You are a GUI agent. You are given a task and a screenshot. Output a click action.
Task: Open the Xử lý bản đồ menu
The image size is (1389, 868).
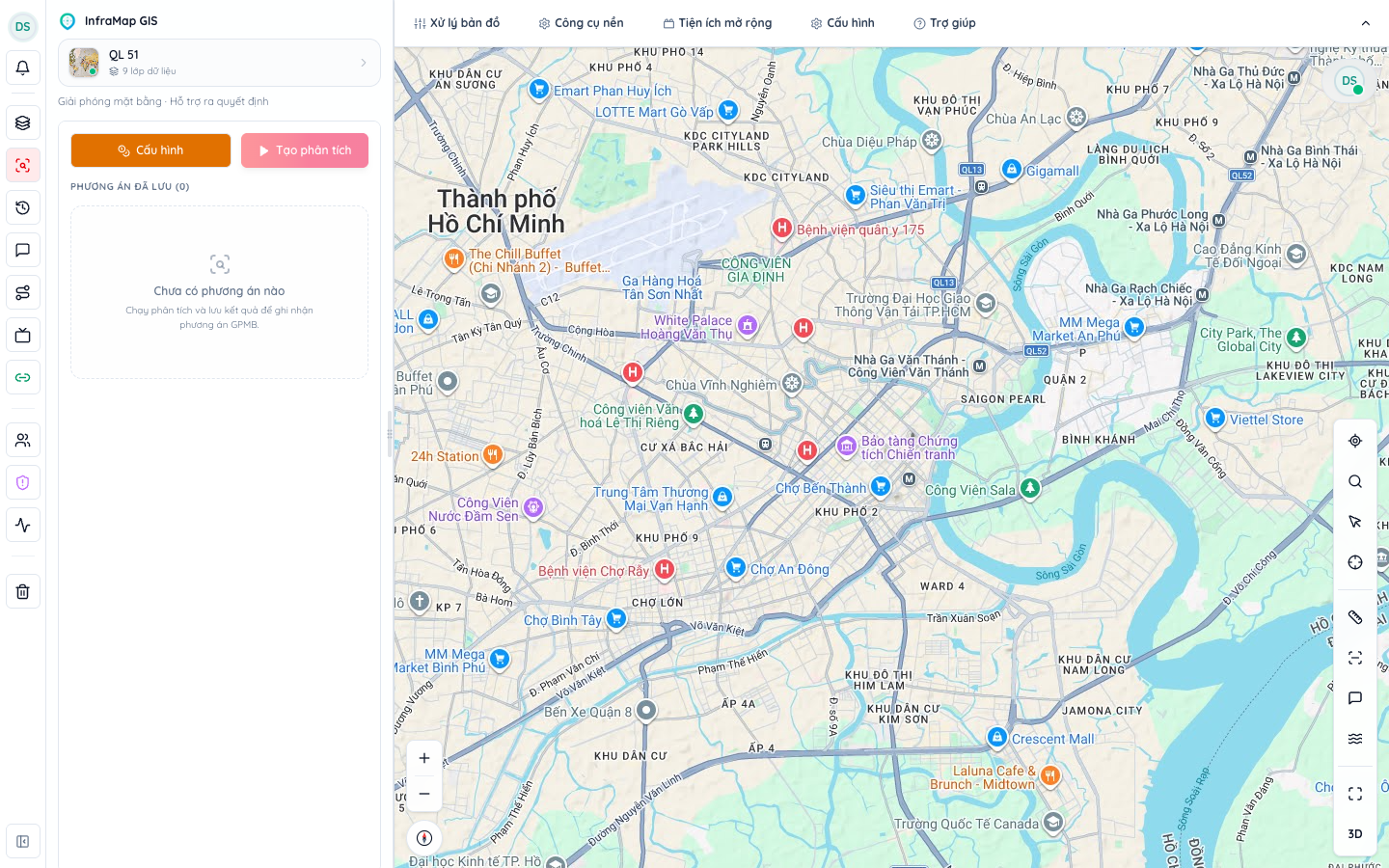click(456, 23)
